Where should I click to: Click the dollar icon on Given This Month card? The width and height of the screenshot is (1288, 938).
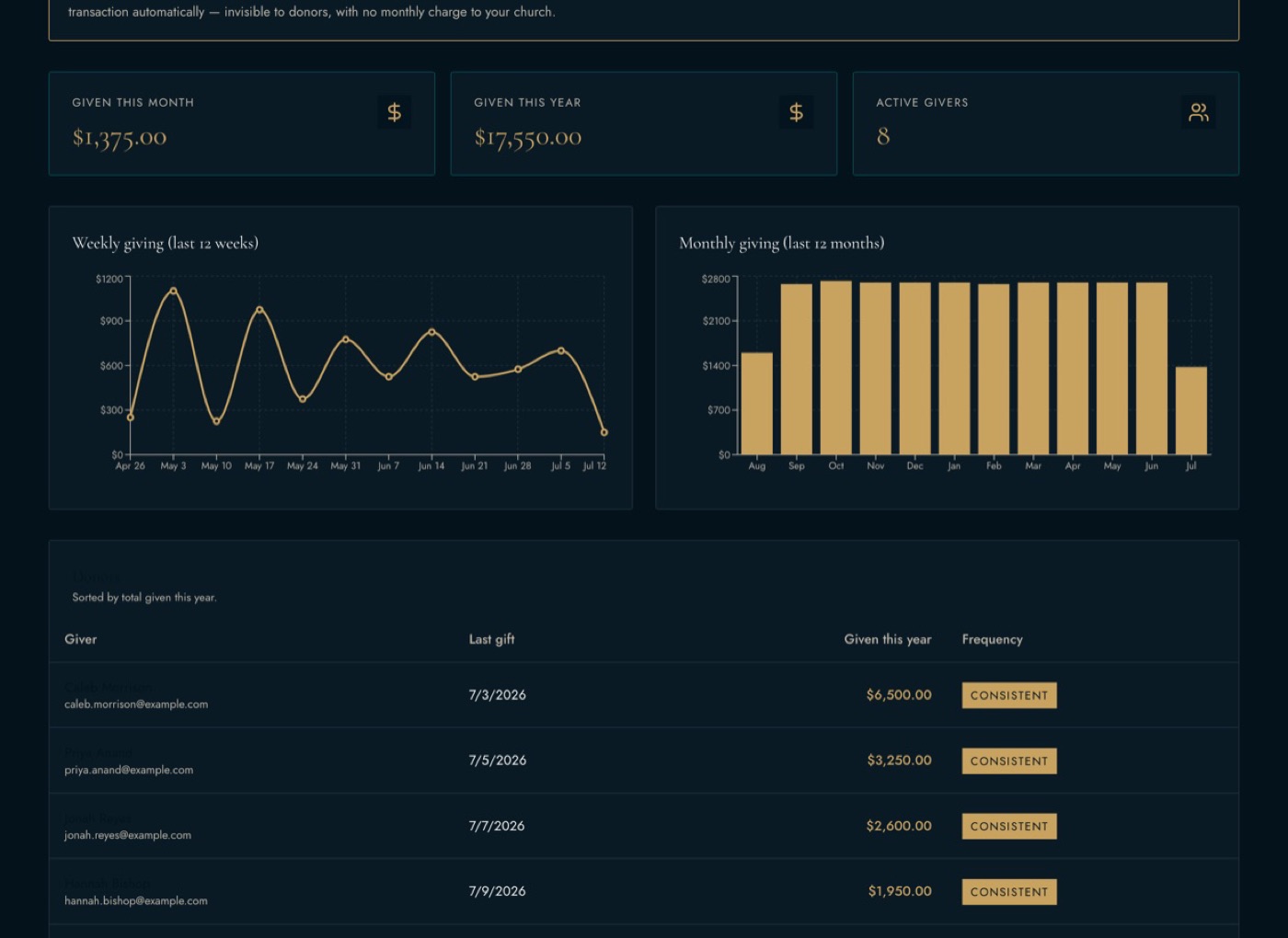tap(394, 112)
